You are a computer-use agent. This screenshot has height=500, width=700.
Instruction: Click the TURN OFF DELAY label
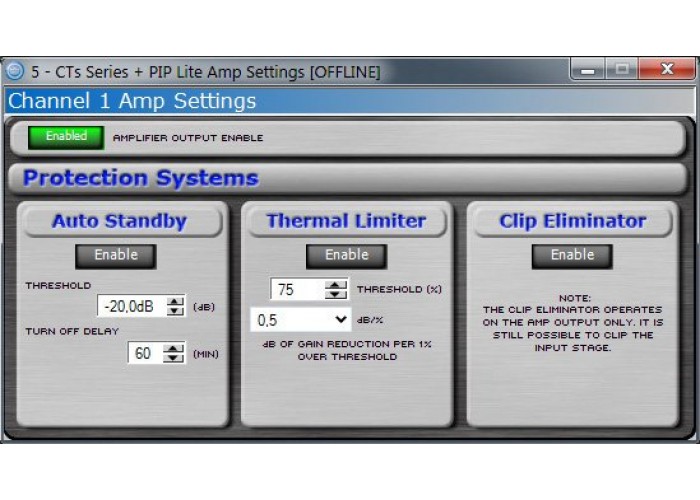(x=72, y=331)
